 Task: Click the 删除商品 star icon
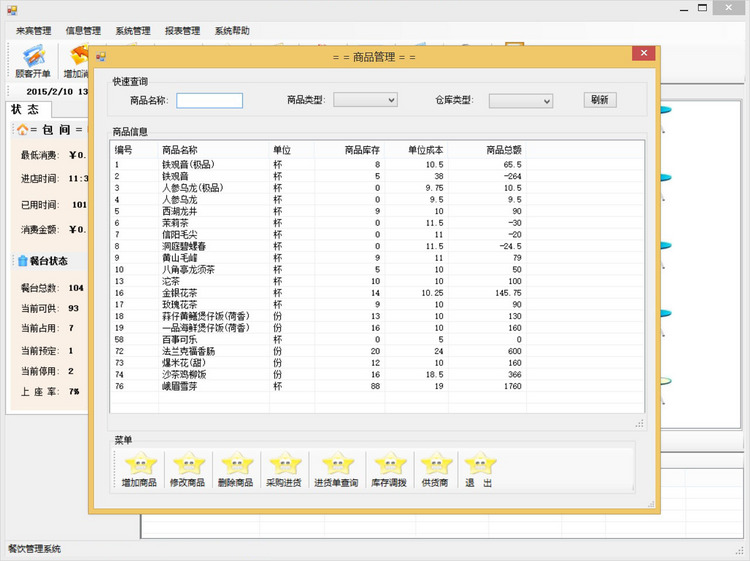(236, 466)
